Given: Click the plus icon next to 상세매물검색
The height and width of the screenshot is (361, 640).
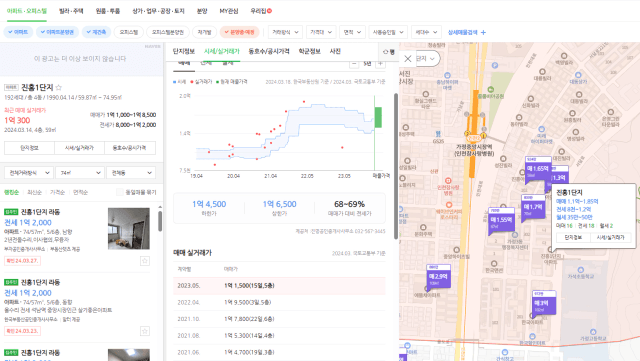Looking at the screenshot, I should pyautogui.click(x=483, y=32).
